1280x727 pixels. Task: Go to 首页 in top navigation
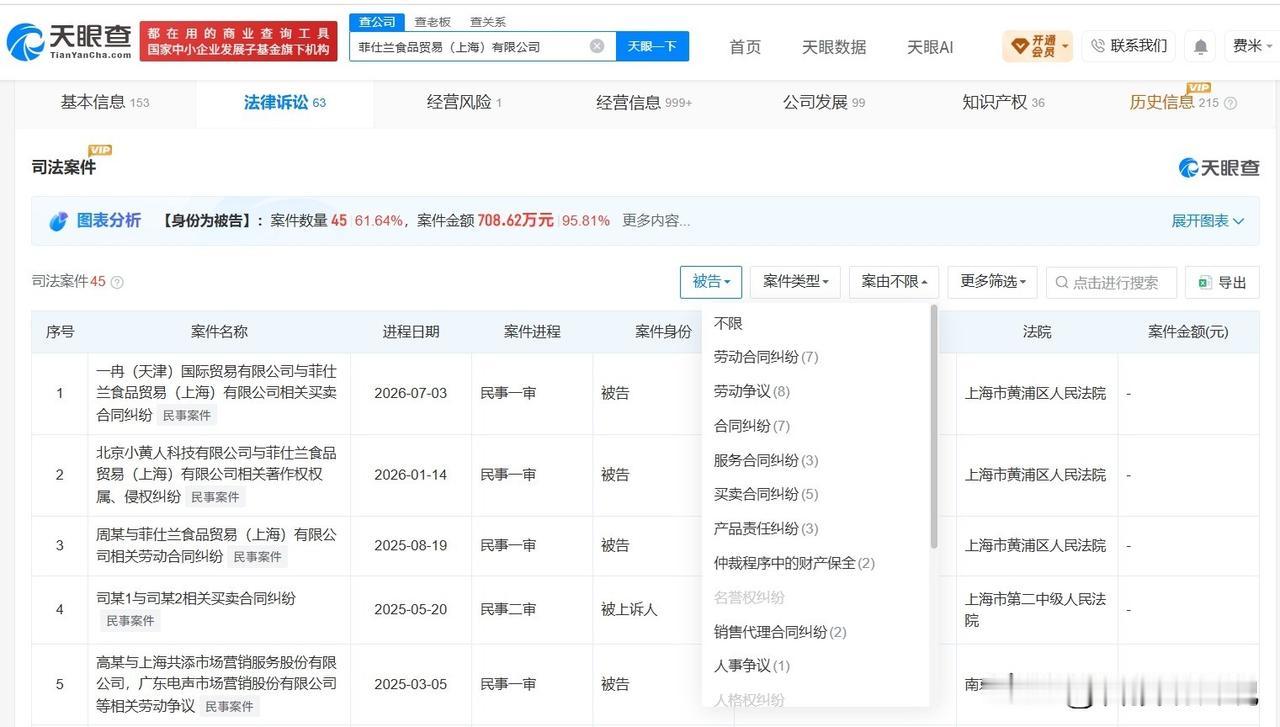pyautogui.click(x=745, y=47)
